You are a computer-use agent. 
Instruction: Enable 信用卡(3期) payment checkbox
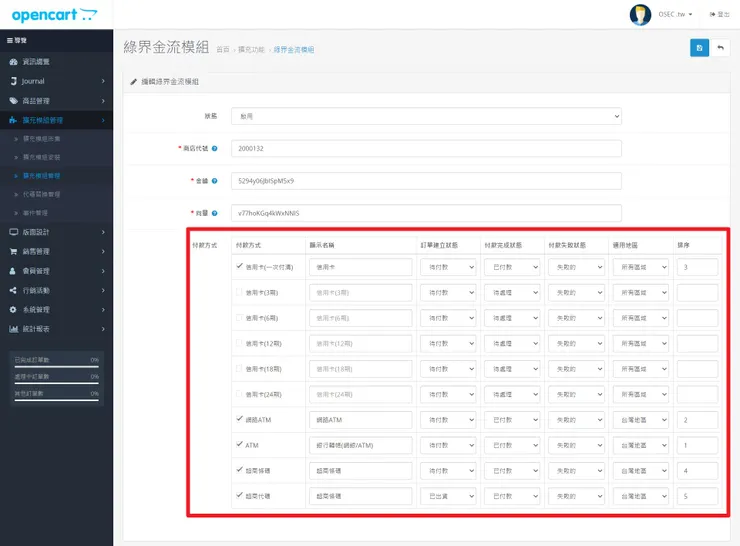click(239, 292)
